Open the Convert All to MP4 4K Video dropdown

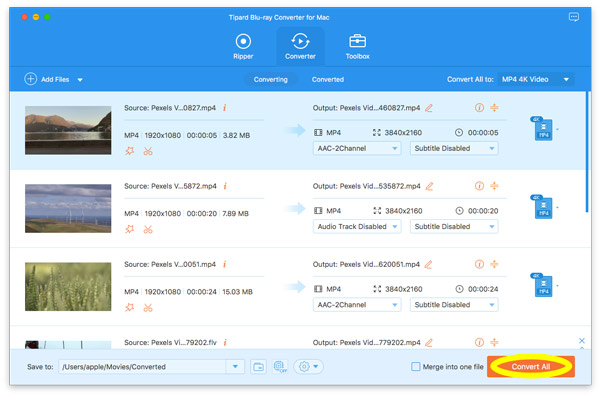tap(536, 80)
